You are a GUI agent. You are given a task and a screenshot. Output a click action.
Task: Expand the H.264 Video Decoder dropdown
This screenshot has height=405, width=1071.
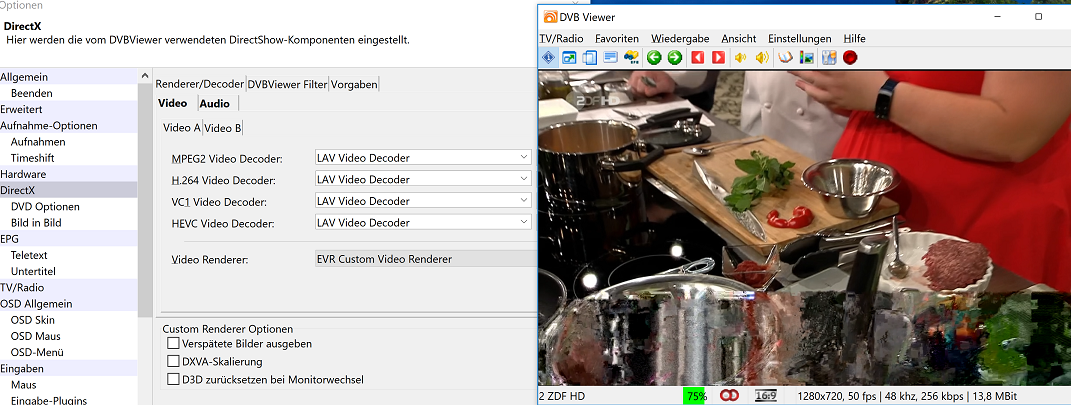click(x=423, y=180)
